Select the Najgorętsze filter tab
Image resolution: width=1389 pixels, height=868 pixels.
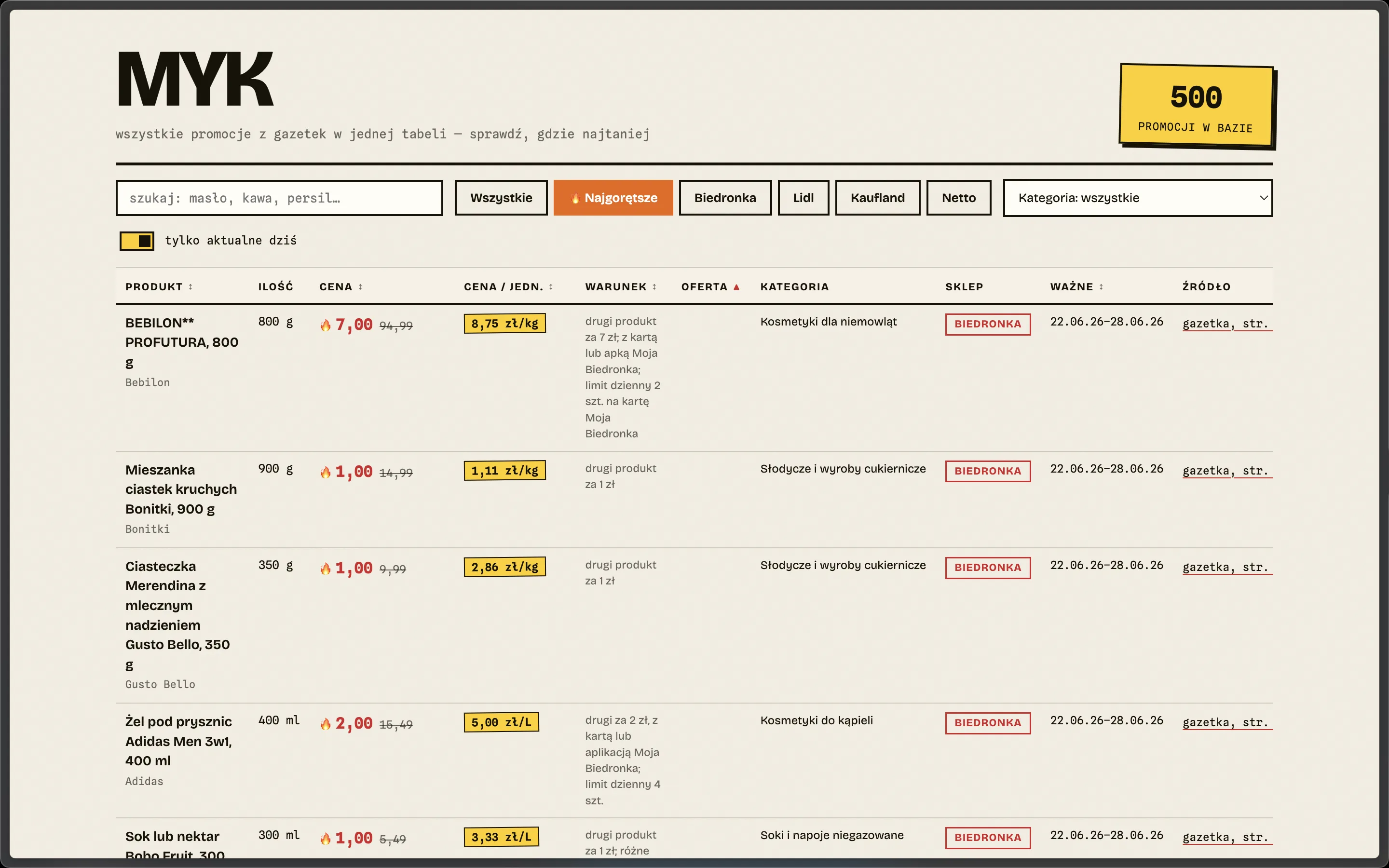(613, 198)
